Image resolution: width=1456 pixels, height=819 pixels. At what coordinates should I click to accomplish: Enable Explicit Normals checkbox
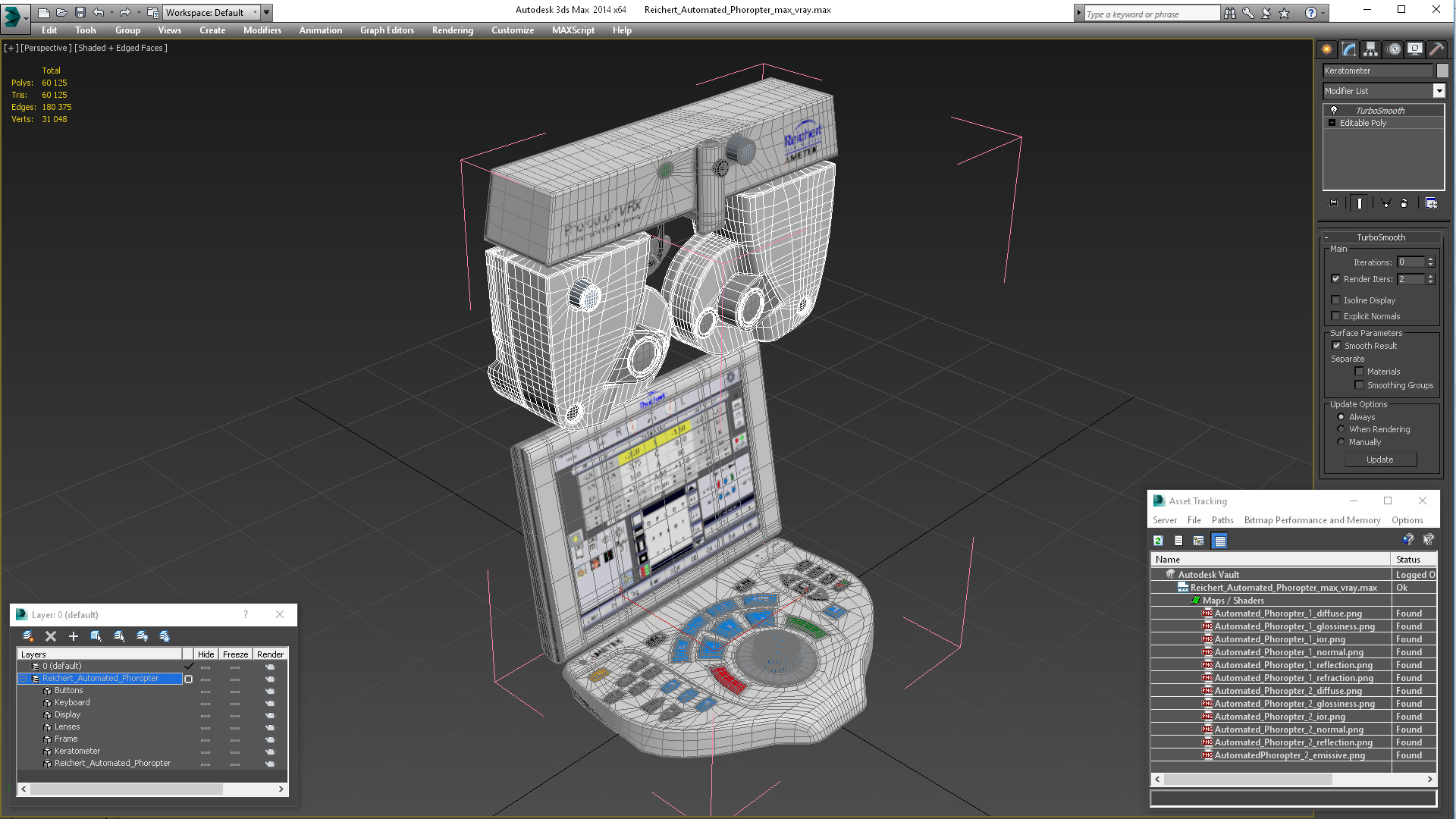(x=1336, y=316)
